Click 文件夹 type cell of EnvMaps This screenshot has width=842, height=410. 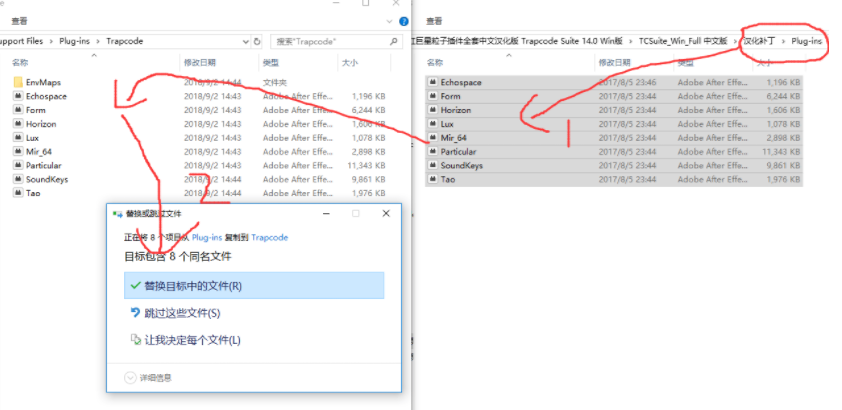point(274,82)
